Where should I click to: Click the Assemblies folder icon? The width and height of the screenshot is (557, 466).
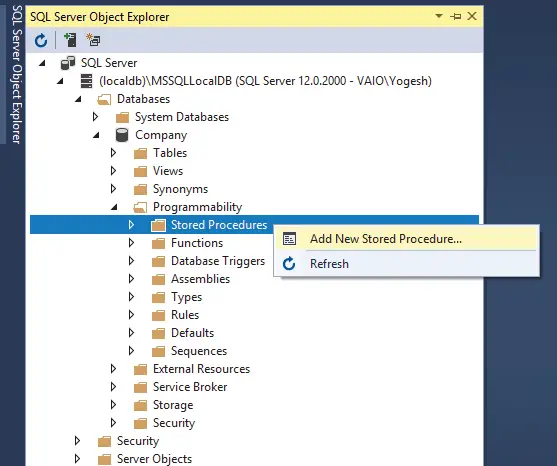[x=158, y=279]
